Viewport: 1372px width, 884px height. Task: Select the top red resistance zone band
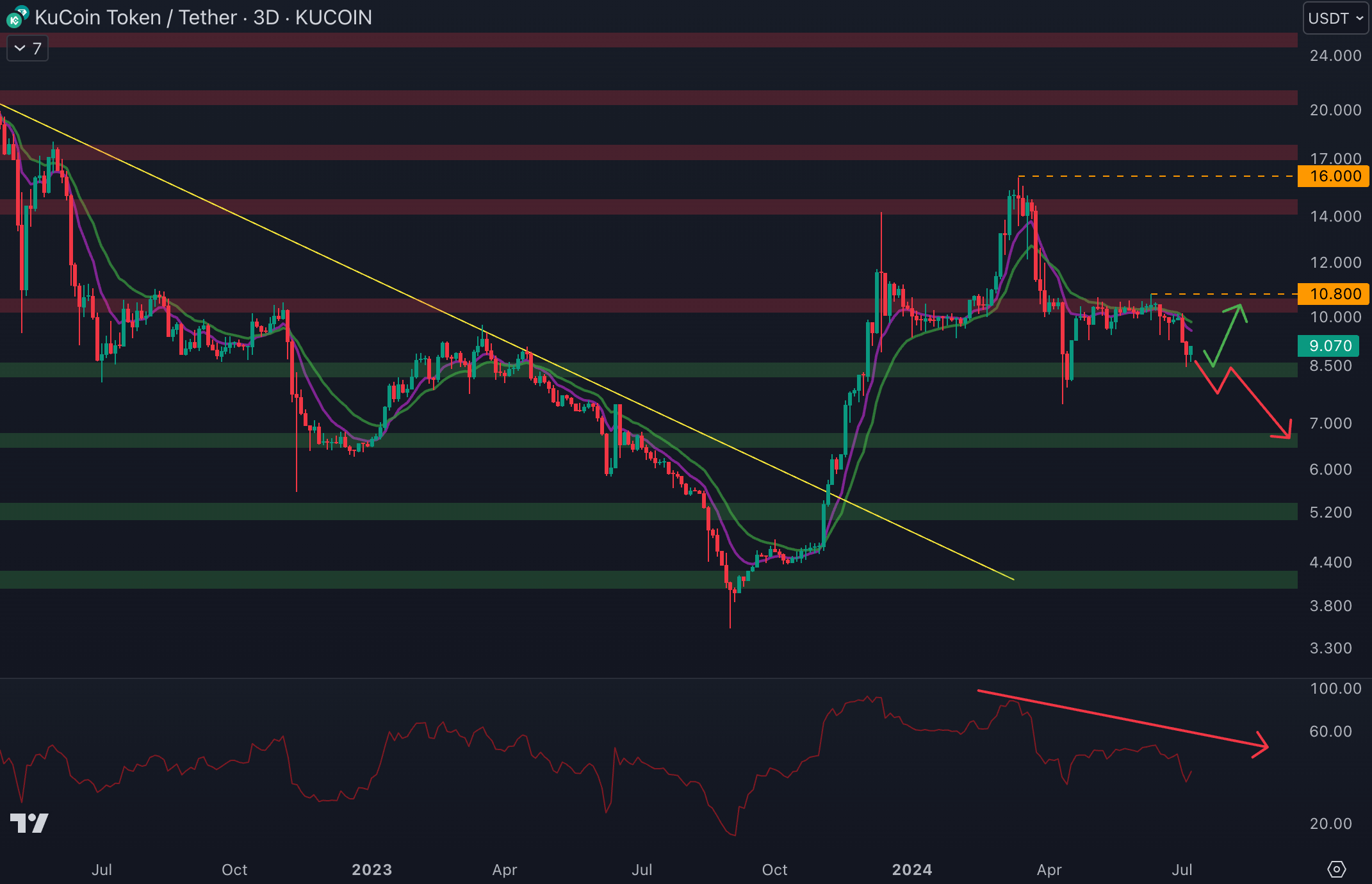641,40
